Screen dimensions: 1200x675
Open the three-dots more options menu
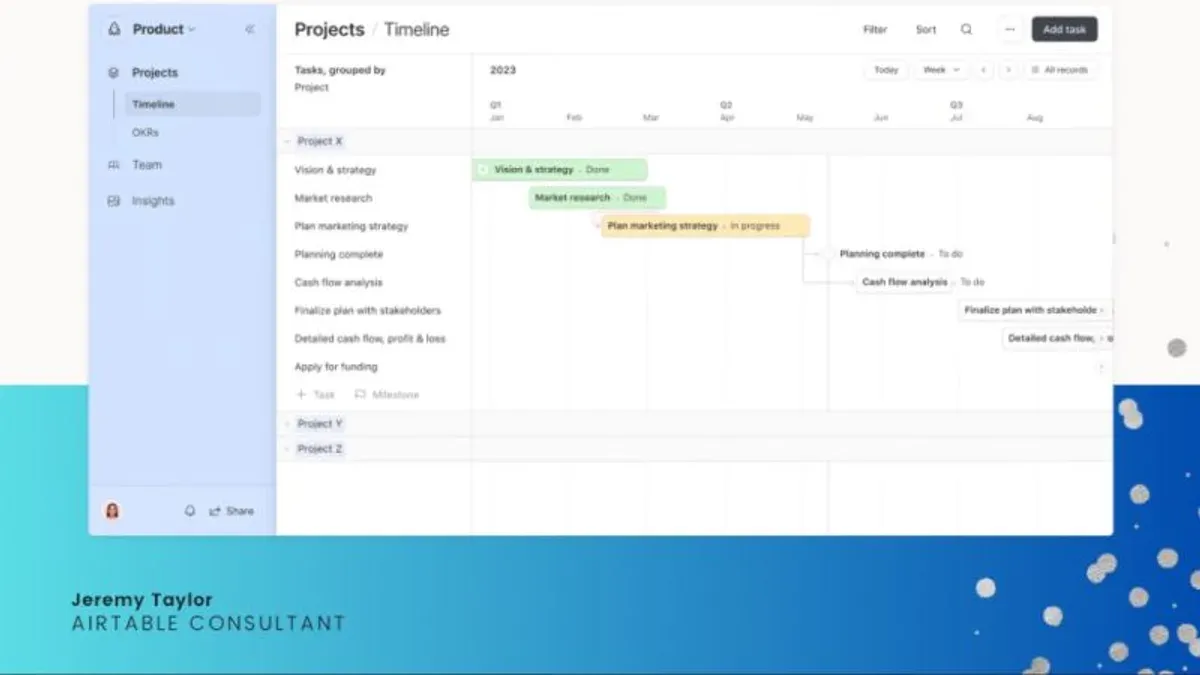pos(1010,30)
